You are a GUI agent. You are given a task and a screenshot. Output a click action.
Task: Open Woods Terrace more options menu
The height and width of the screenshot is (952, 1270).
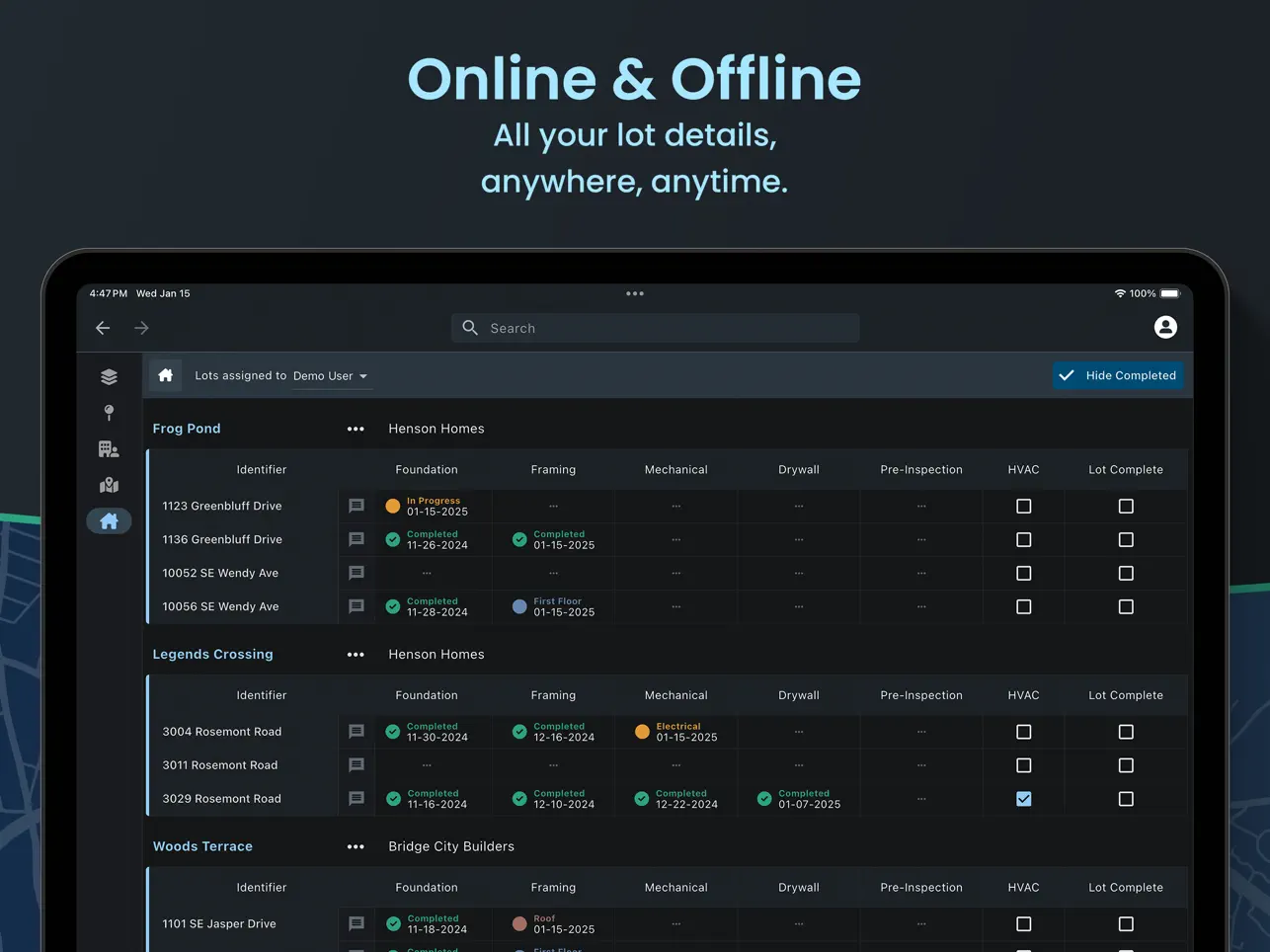(356, 846)
